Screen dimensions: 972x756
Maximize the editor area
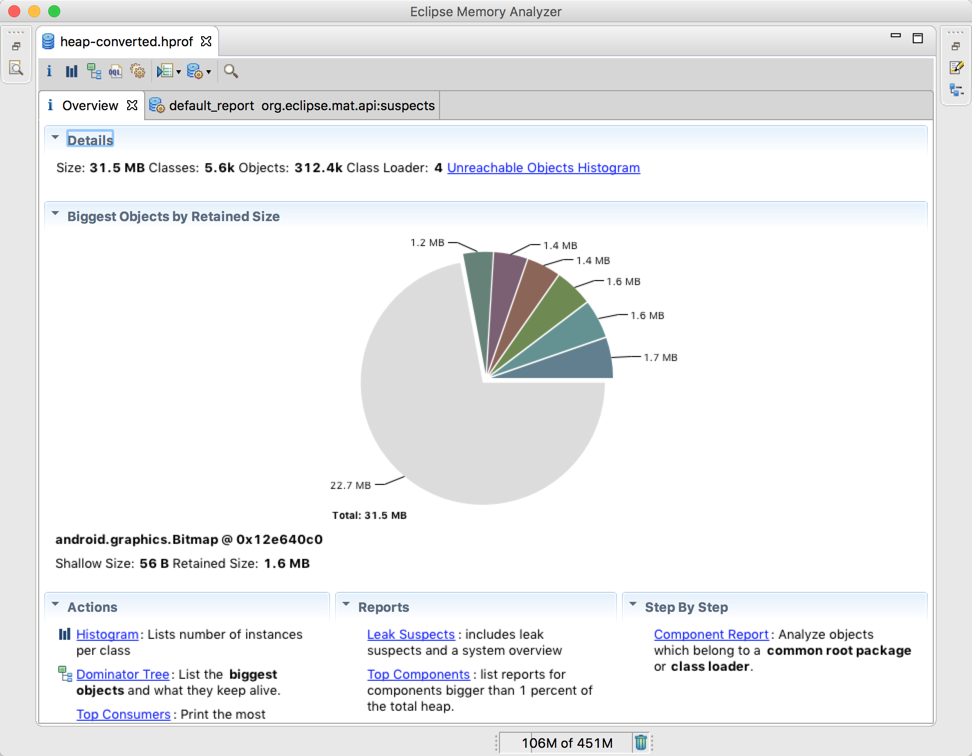pos(918,38)
